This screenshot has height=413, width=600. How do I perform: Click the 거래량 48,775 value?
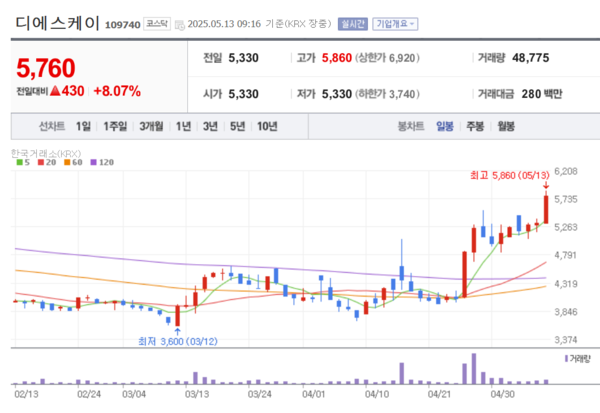pyautogui.click(x=531, y=58)
